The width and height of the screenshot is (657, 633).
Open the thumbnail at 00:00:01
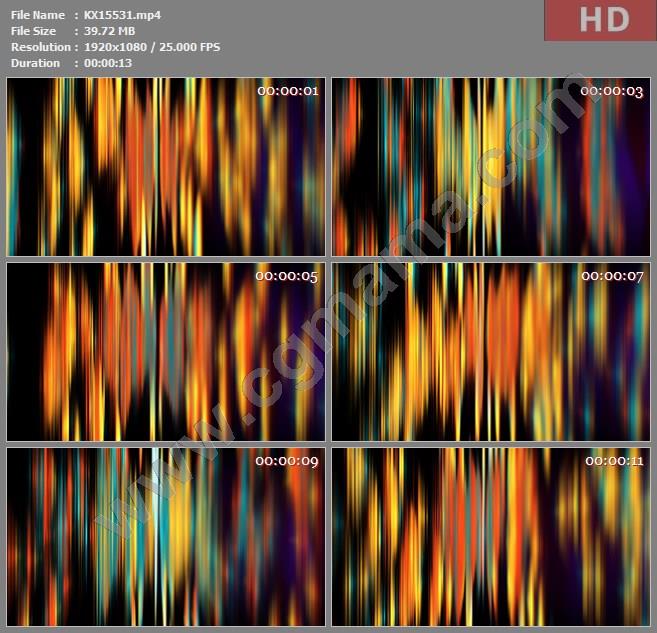click(166, 167)
